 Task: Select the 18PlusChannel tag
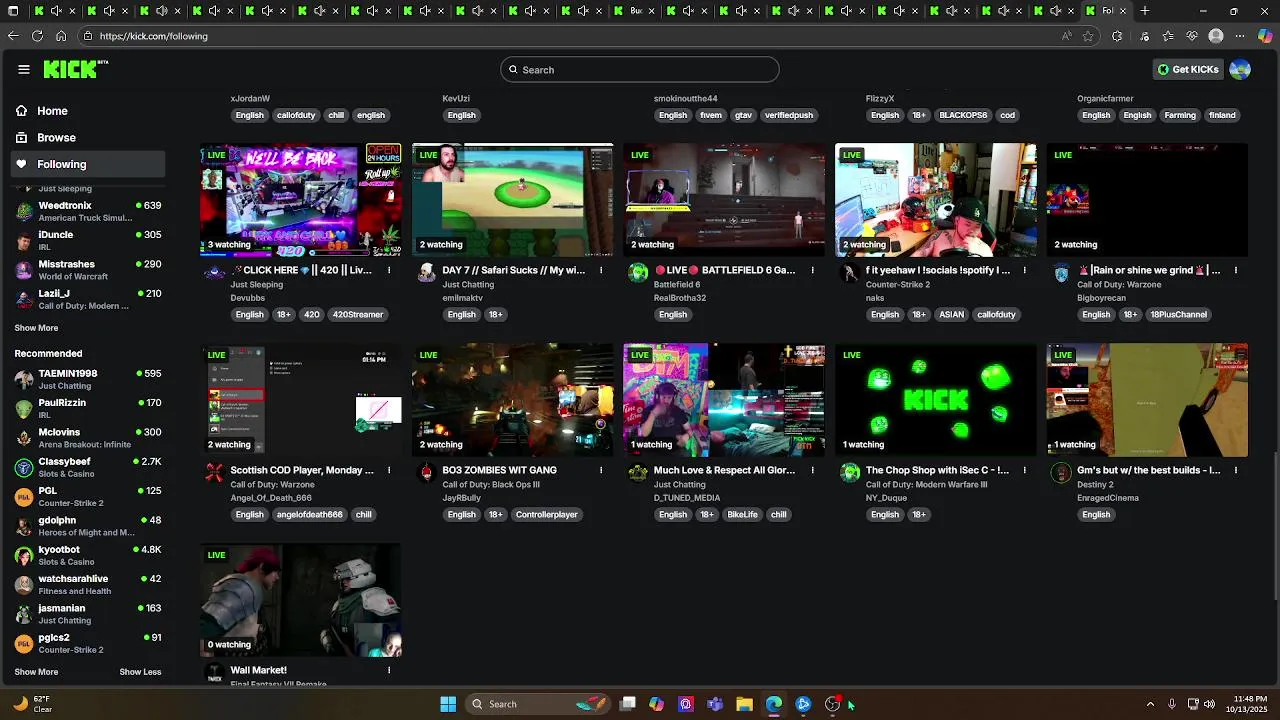pyautogui.click(x=1179, y=314)
